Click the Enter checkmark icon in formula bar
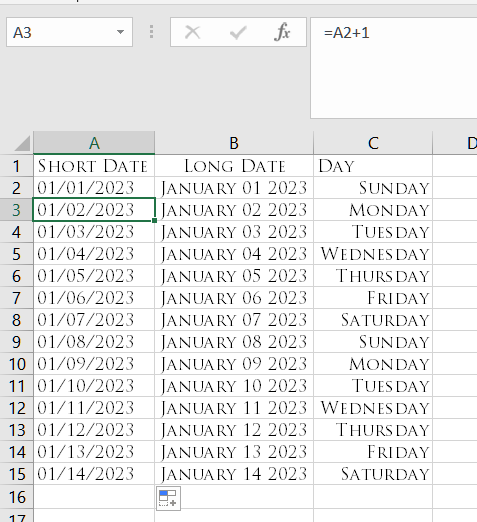Viewport: 477px width, 522px height. click(238, 32)
